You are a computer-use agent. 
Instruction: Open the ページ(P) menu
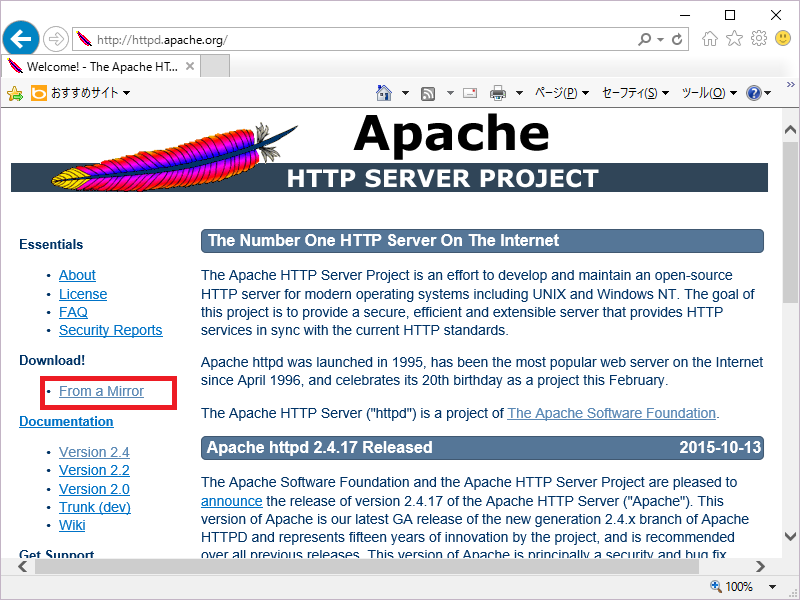tap(562, 93)
